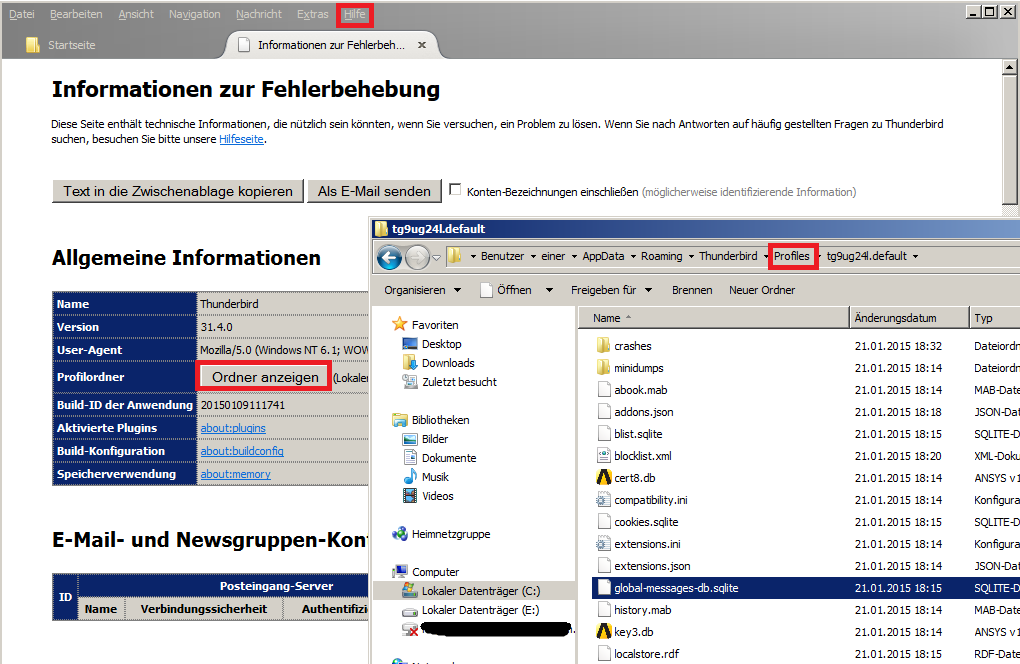Screen dimensions: 1020x664
Task: Open the Ansicht menu
Action: pos(136,14)
